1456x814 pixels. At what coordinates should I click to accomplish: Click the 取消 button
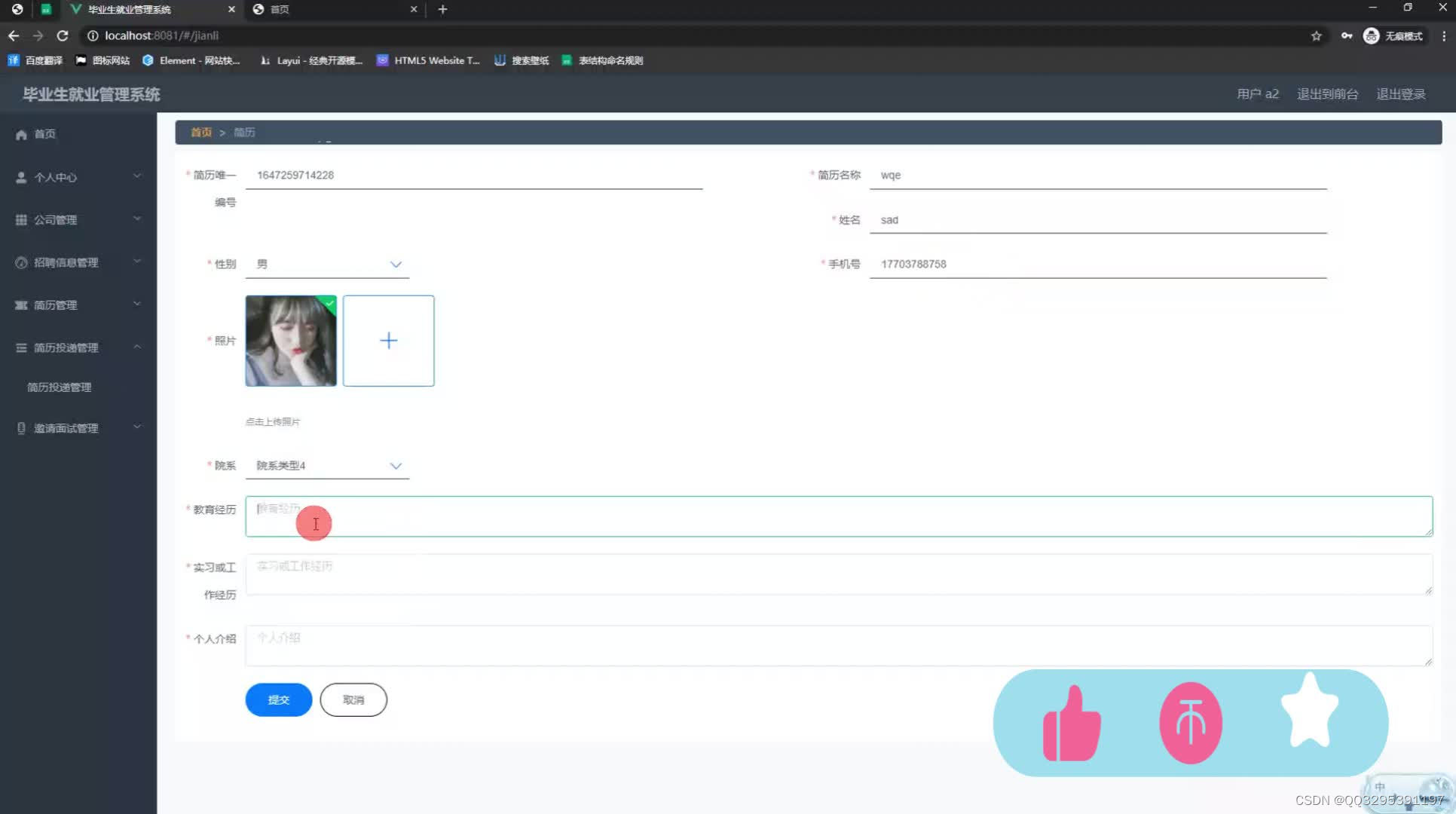click(353, 700)
